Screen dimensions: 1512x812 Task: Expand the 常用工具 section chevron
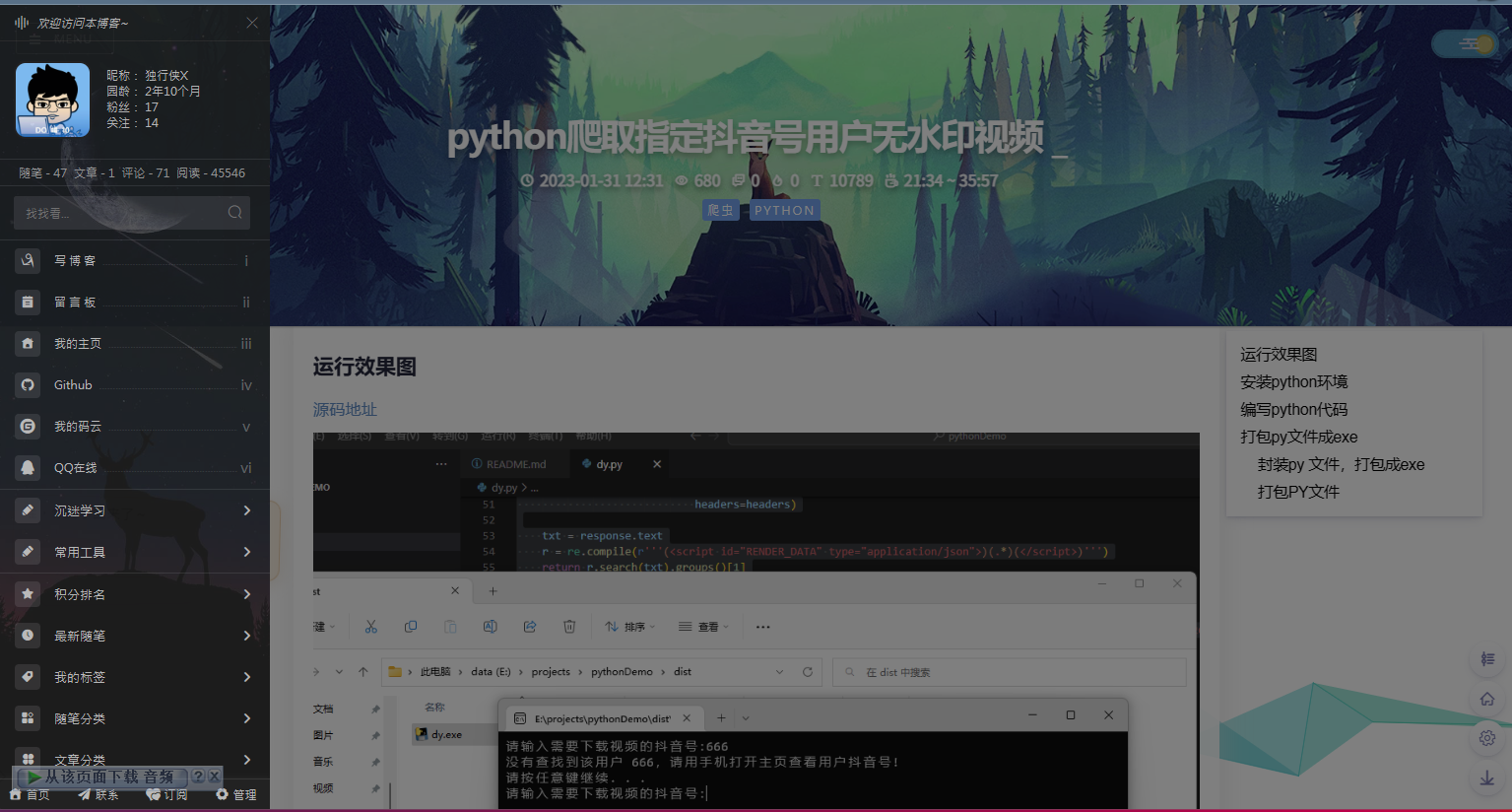(x=246, y=552)
